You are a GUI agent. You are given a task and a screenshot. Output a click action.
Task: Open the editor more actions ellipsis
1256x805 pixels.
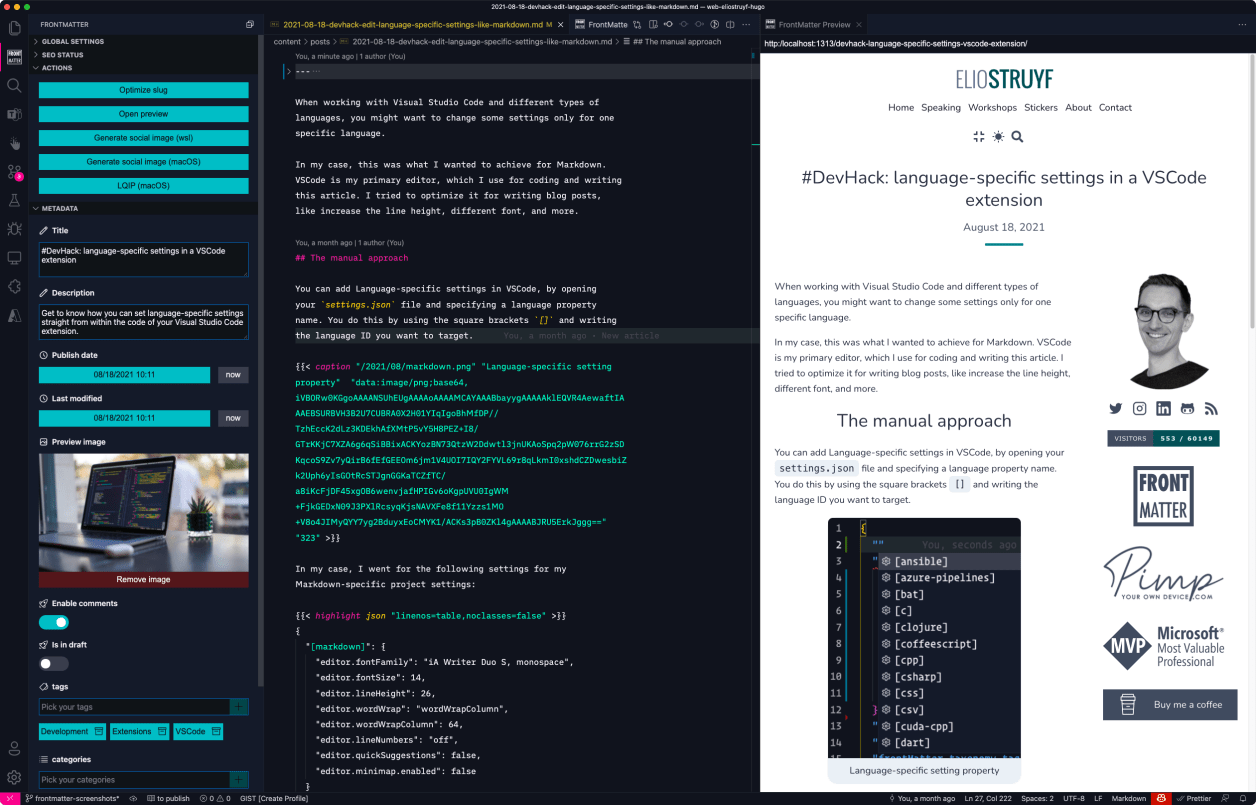point(747,24)
